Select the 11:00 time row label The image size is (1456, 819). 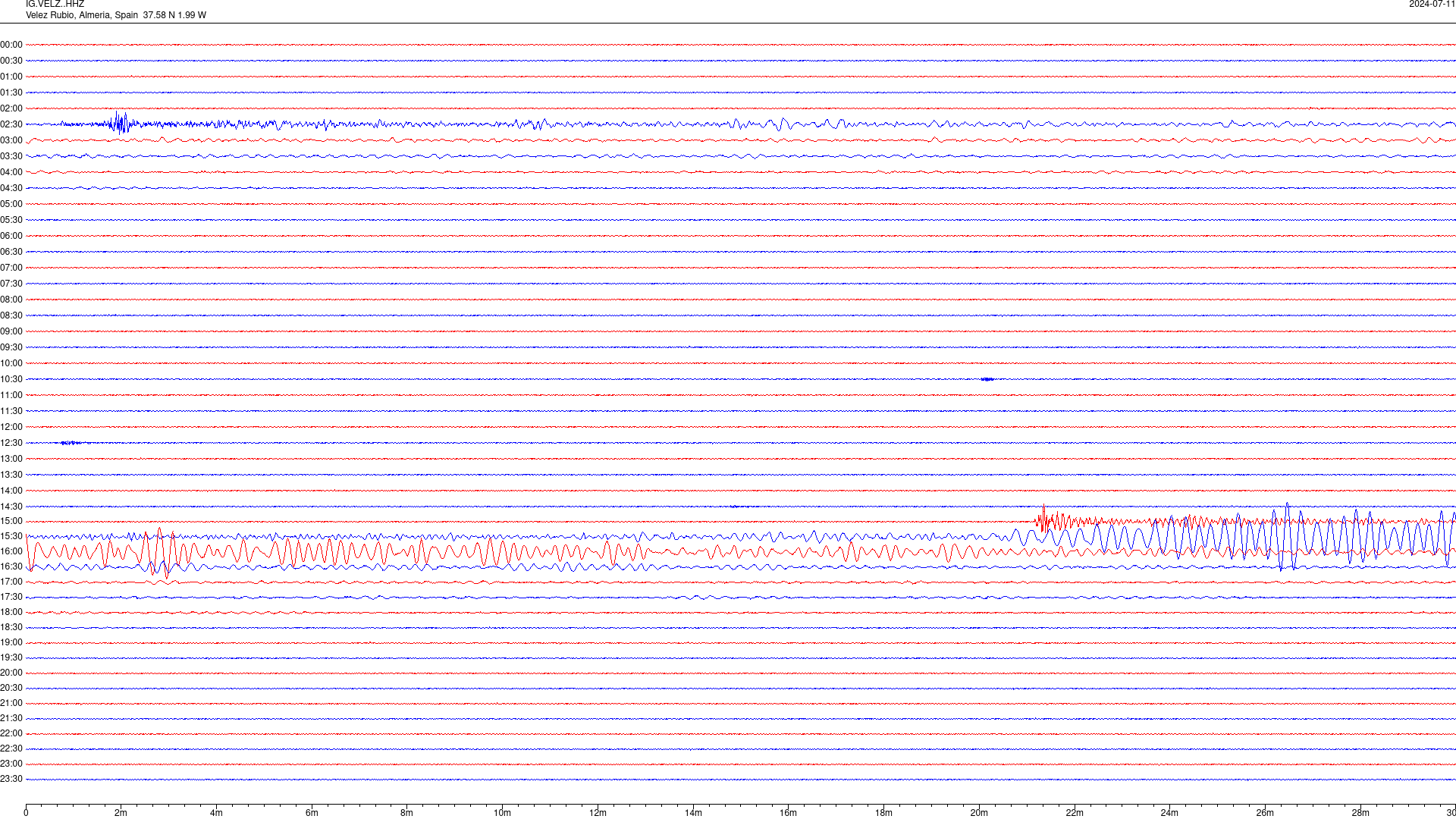click(x=11, y=395)
